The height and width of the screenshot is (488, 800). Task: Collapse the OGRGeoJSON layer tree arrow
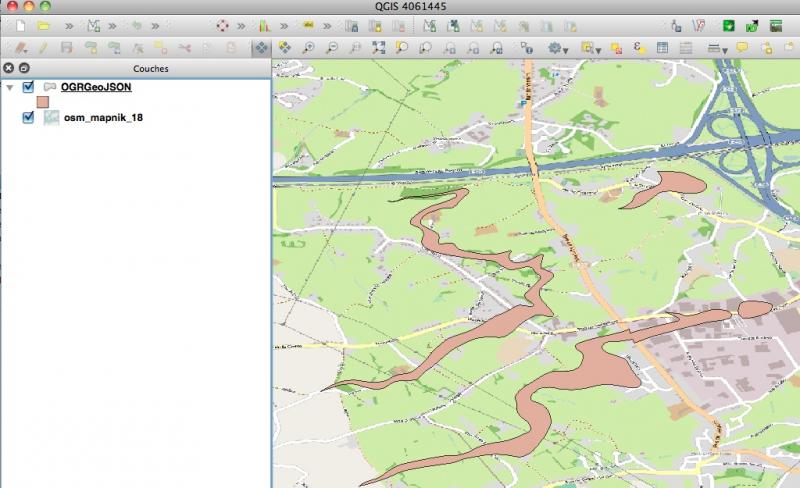(10, 88)
